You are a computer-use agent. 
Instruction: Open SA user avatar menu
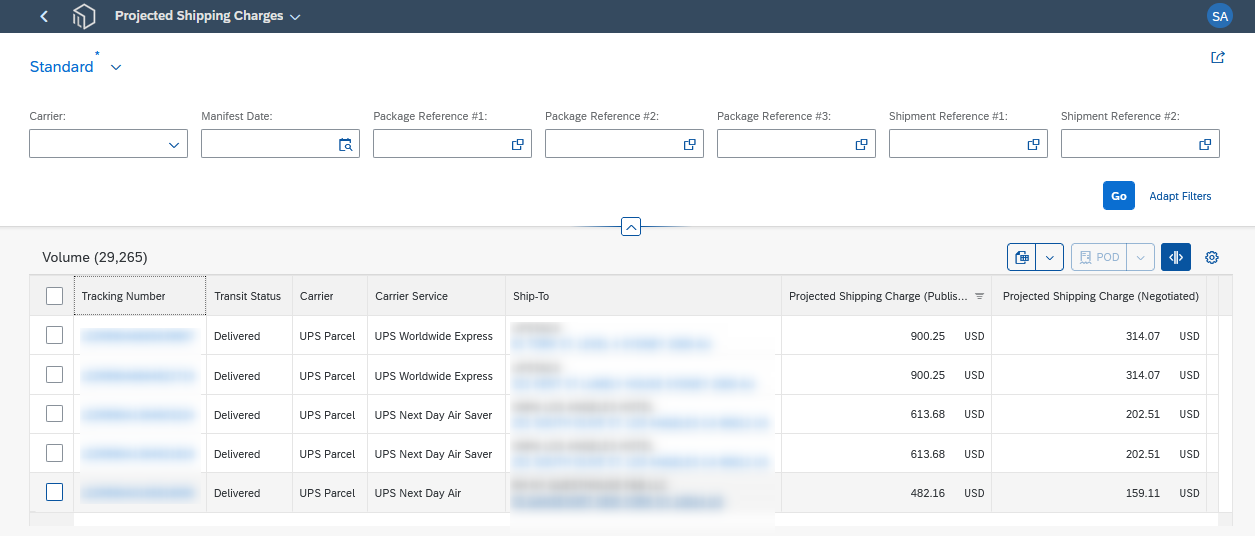coord(1219,16)
